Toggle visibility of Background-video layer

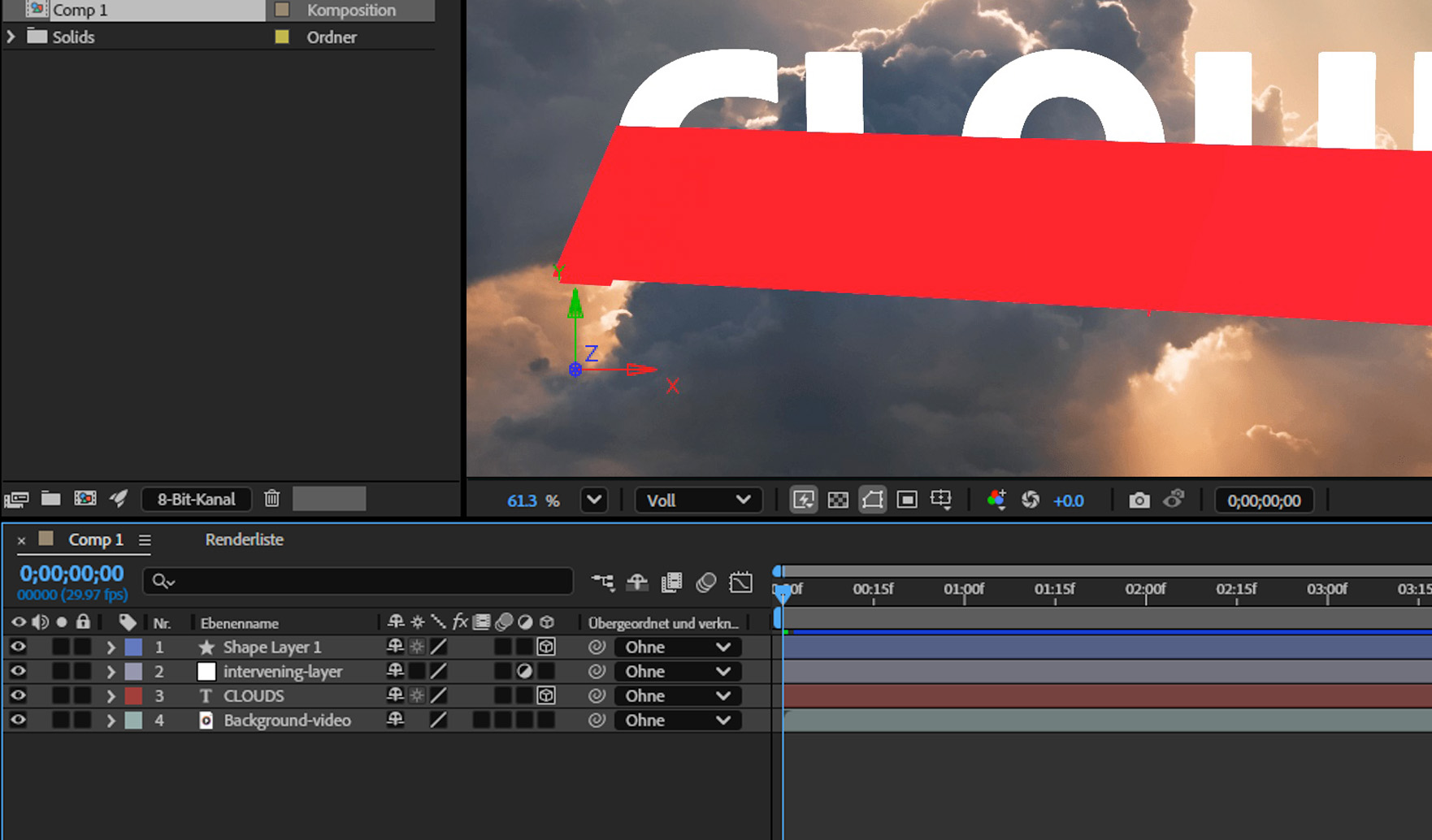[18, 720]
